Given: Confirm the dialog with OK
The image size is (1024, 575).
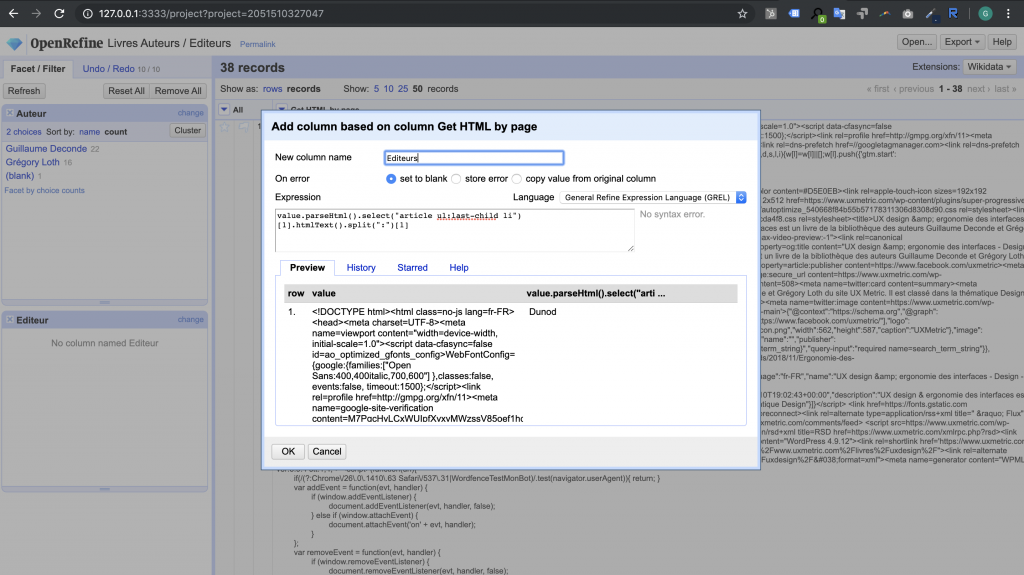Looking at the screenshot, I should (x=288, y=452).
